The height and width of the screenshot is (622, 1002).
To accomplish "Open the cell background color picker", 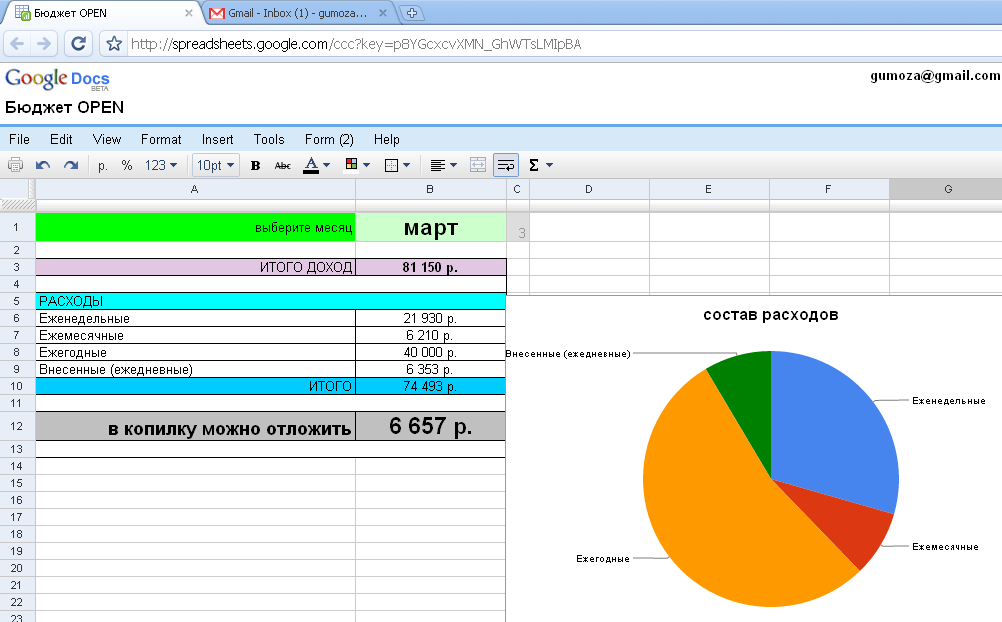I will [356, 165].
